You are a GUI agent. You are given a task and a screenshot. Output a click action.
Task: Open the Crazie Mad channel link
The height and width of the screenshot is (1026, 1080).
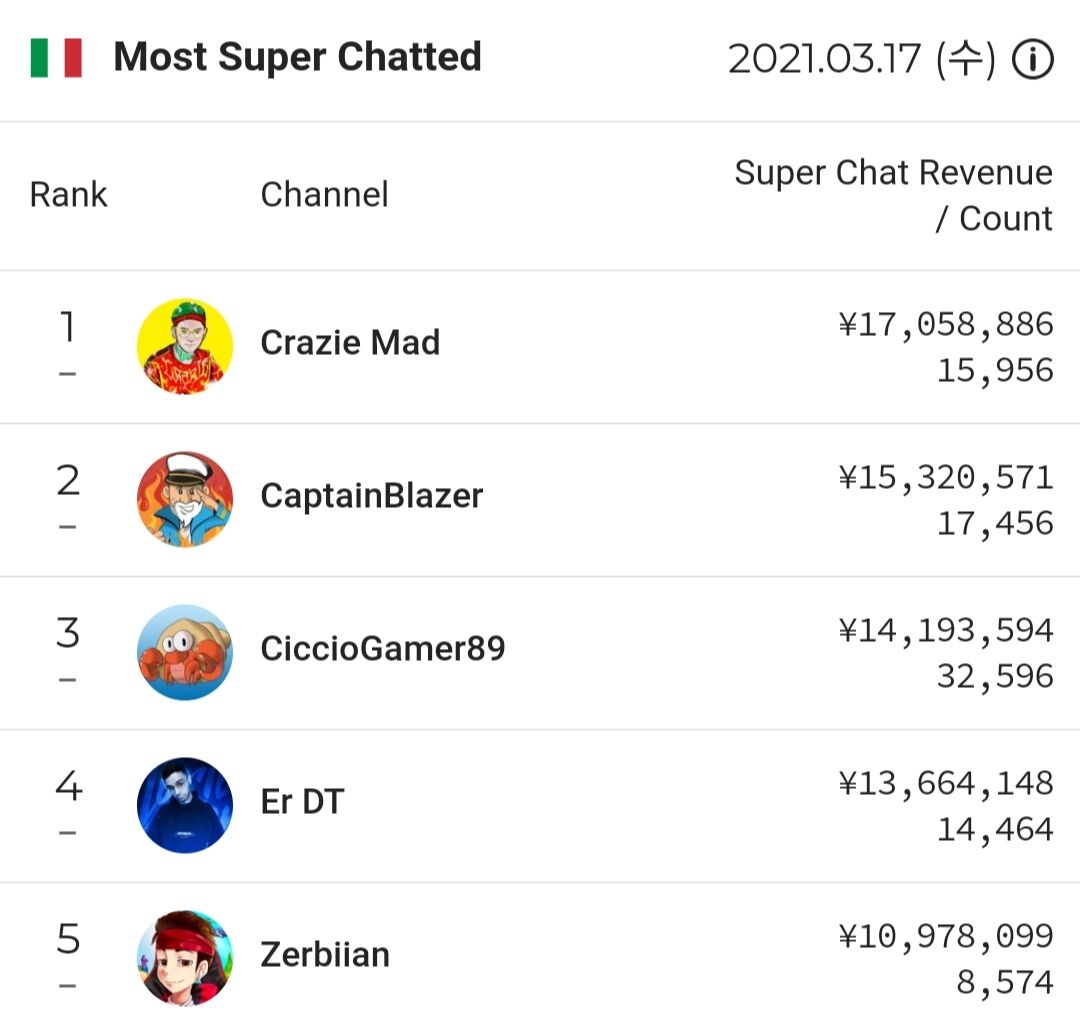[350, 343]
